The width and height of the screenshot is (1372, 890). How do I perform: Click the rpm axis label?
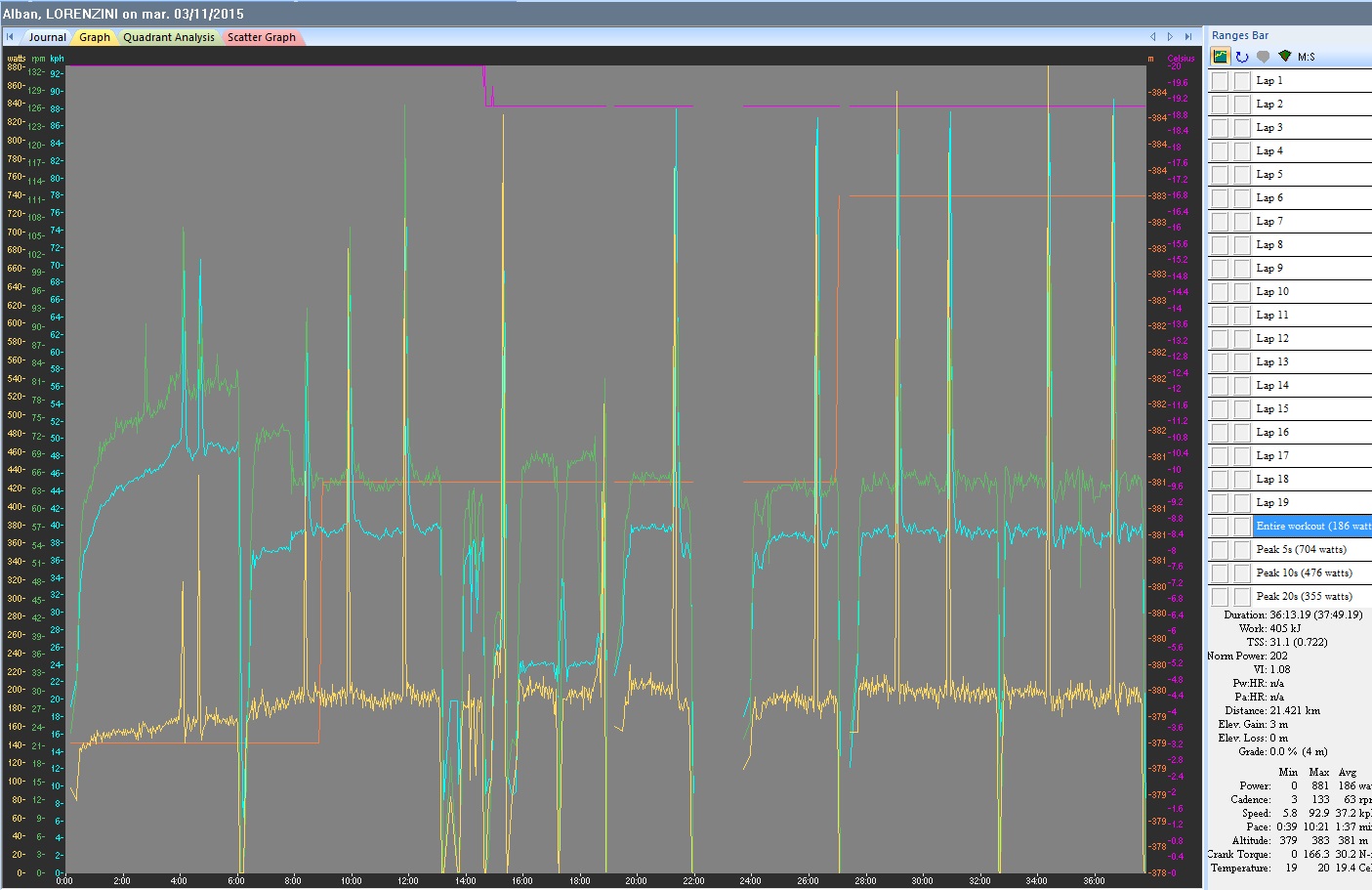click(39, 59)
